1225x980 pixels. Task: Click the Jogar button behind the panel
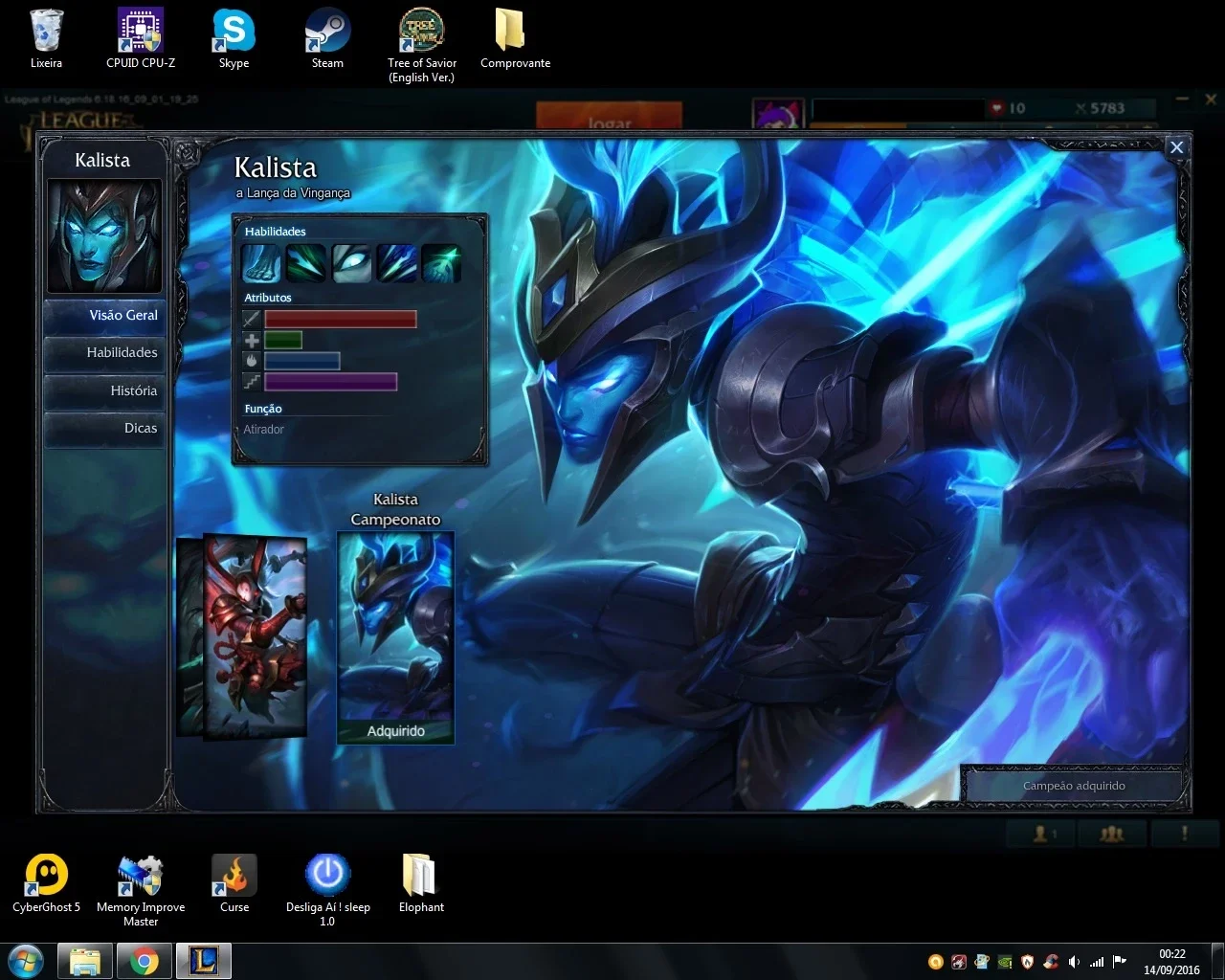pos(610,117)
